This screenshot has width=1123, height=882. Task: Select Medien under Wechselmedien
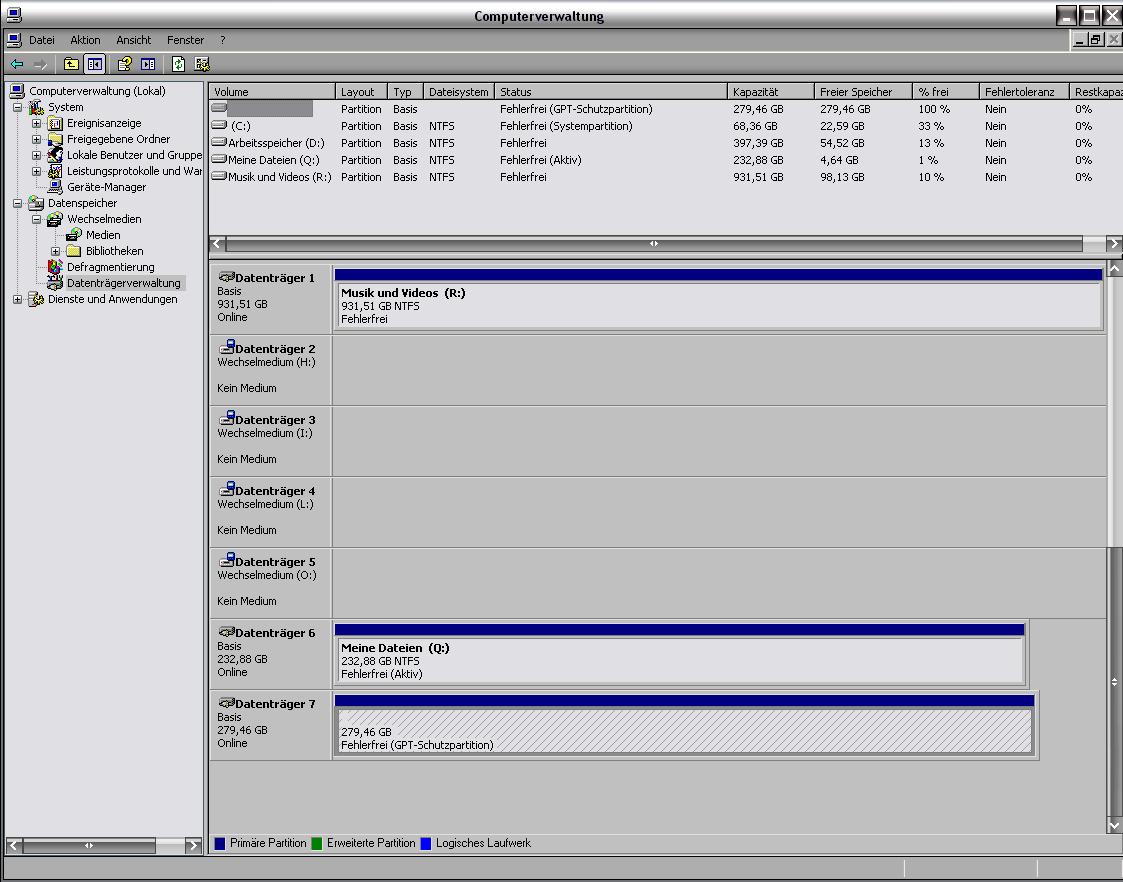coord(103,235)
